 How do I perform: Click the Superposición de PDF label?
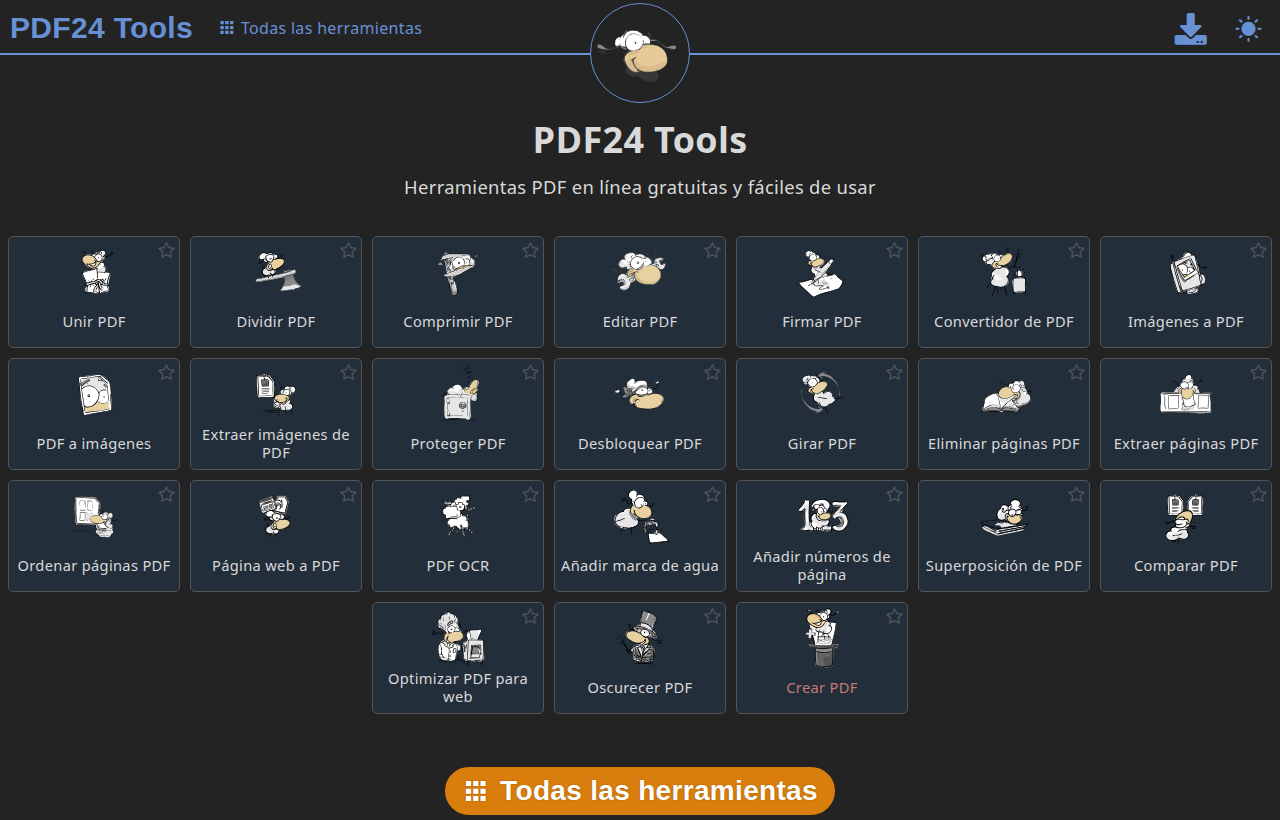pos(1004,566)
